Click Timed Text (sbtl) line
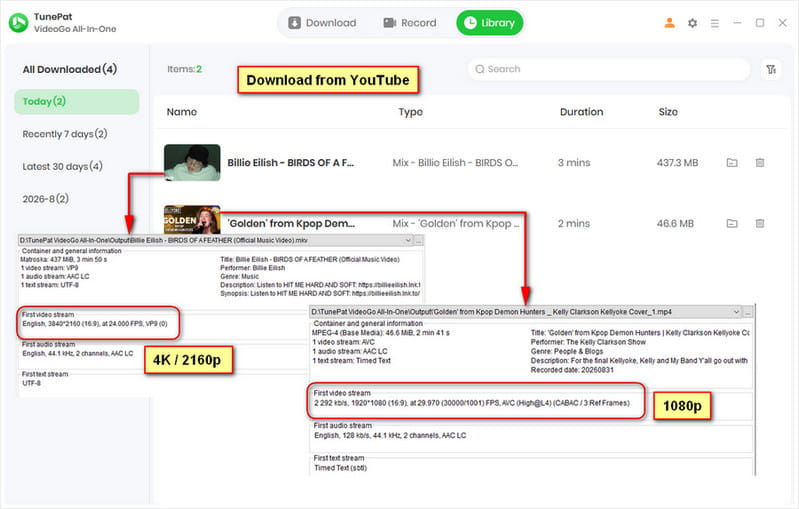The height and width of the screenshot is (509, 799). click(340, 468)
